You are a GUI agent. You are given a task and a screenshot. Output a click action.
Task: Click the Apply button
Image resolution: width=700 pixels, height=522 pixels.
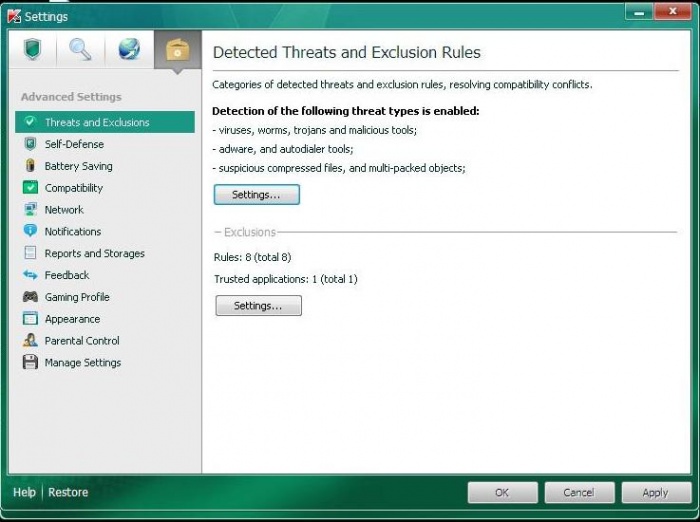(656, 493)
